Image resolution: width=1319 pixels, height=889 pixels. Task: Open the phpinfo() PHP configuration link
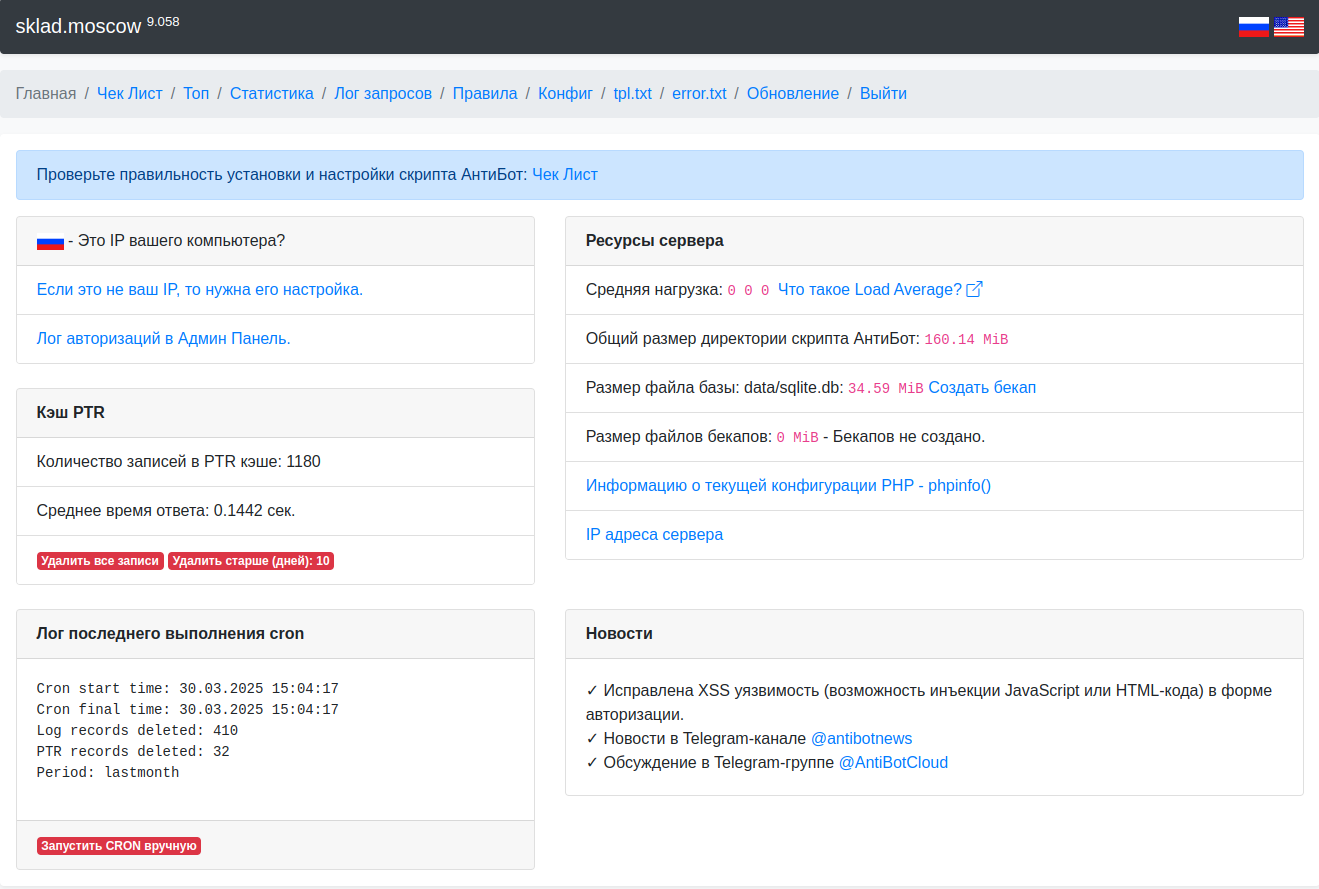788,486
